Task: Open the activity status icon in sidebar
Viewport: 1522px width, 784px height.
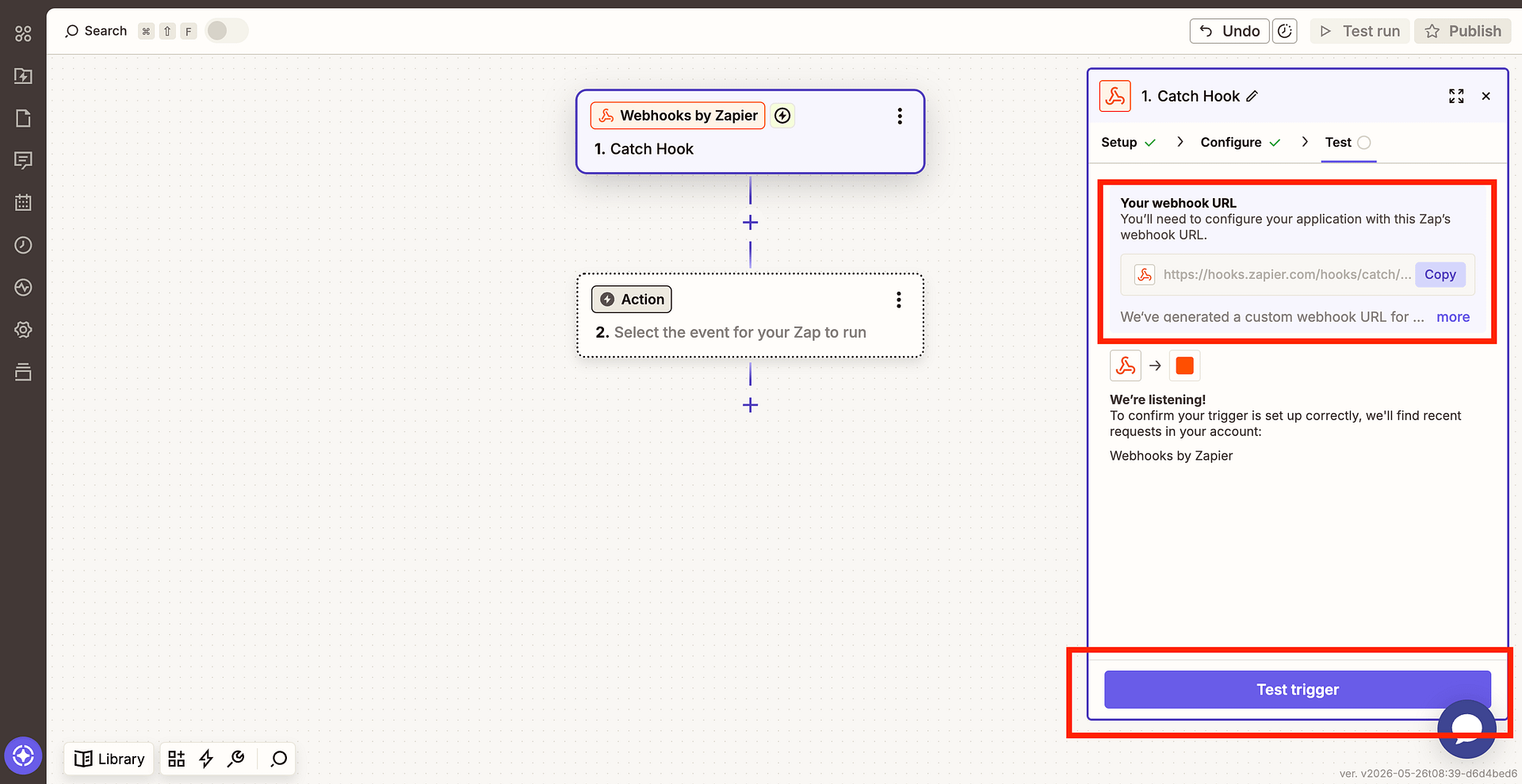Action: [x=23, y=287]
